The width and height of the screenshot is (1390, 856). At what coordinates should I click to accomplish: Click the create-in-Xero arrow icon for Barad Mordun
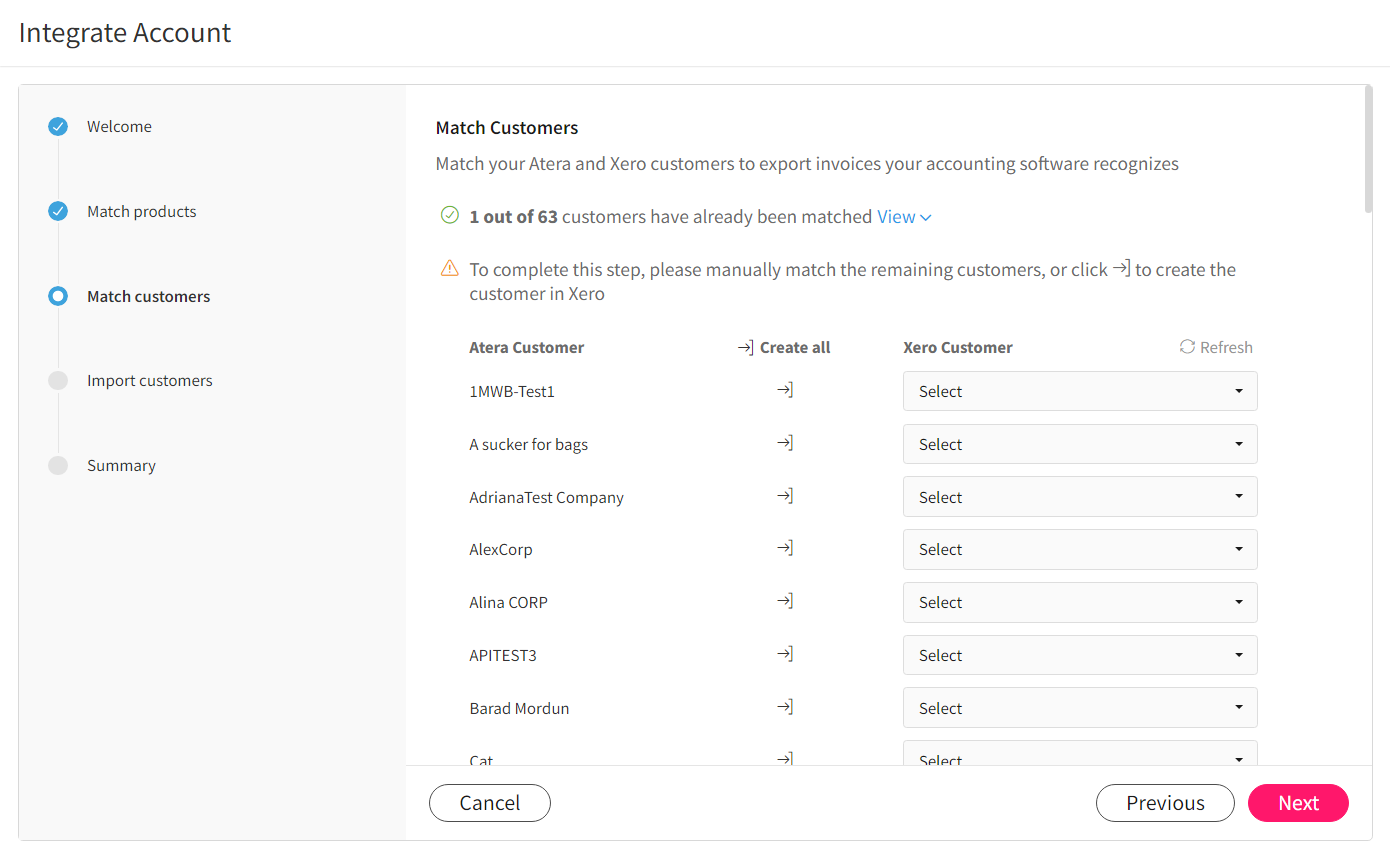pyautogui.click(x=785, y=707)
